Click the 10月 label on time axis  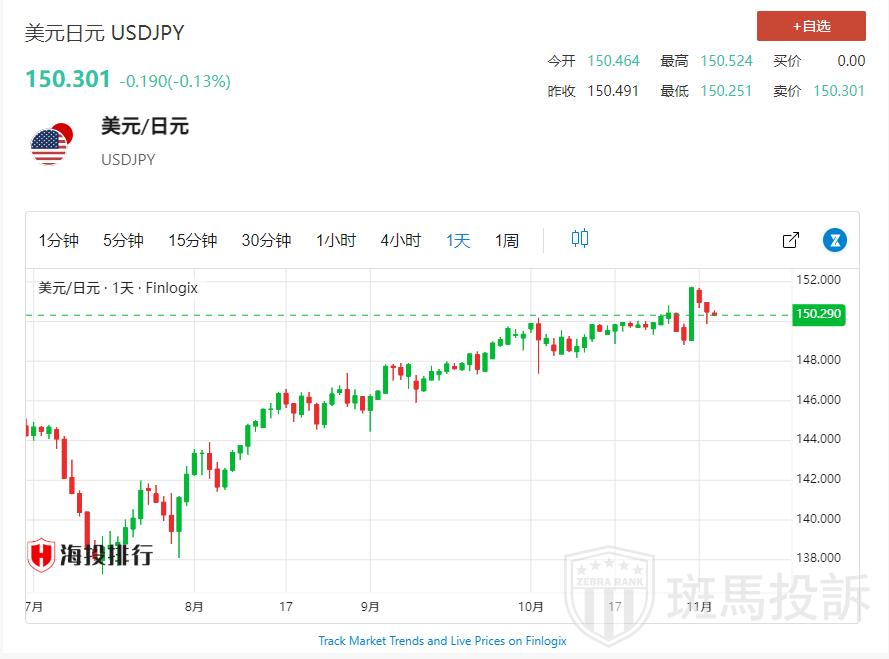point(531,606)
